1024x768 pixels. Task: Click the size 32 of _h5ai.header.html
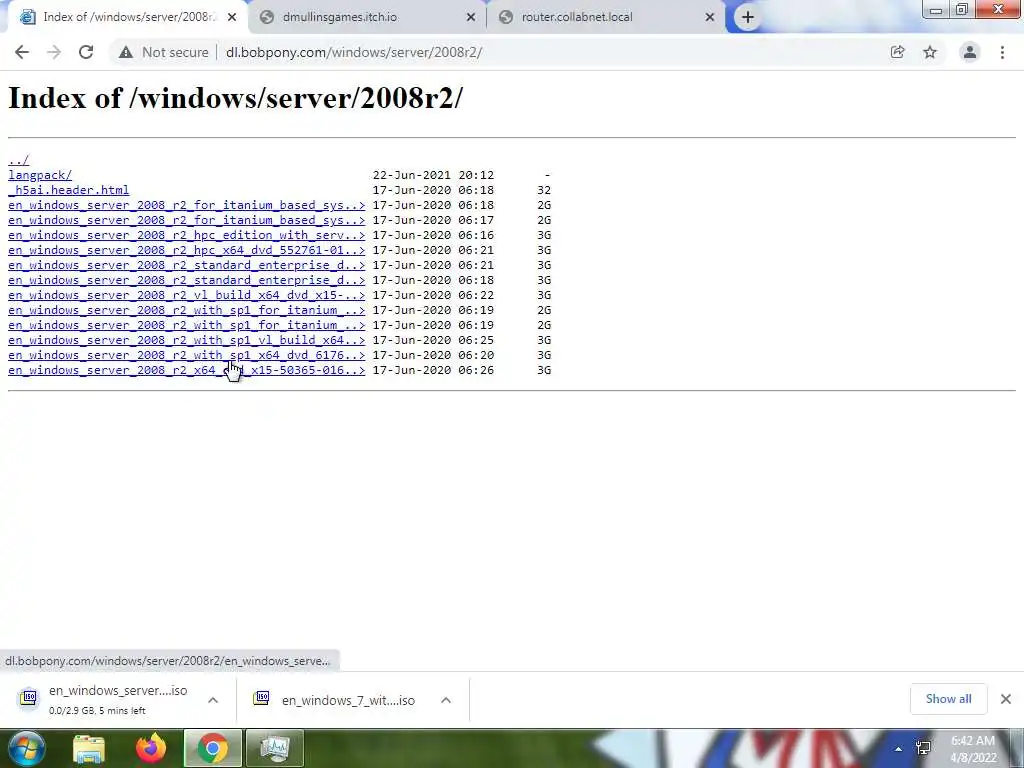tap(544, 190)
